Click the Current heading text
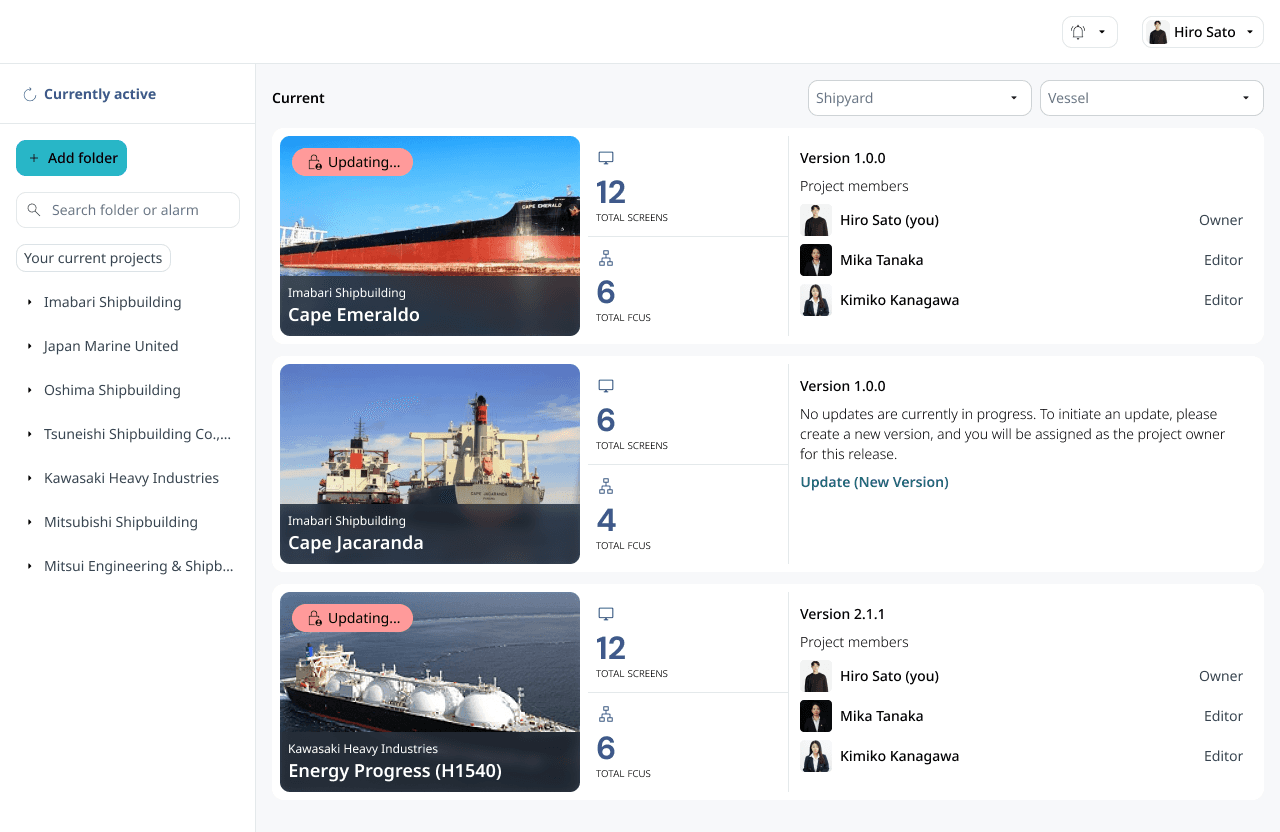Image resolution: width=1280 pixels, height=832 pixels. pyautogui.click(x=298, y=98)
